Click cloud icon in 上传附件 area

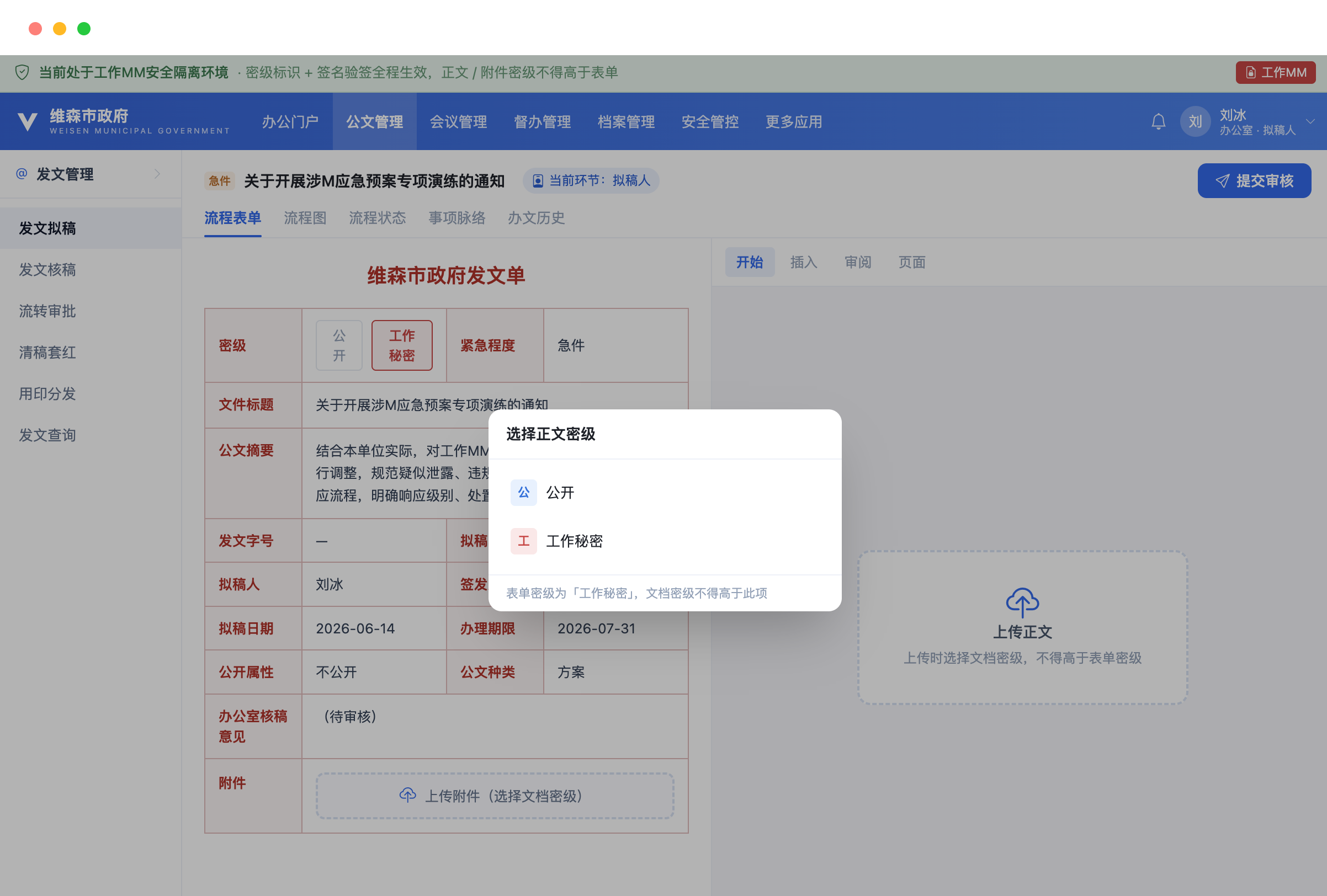pos(408,795)
